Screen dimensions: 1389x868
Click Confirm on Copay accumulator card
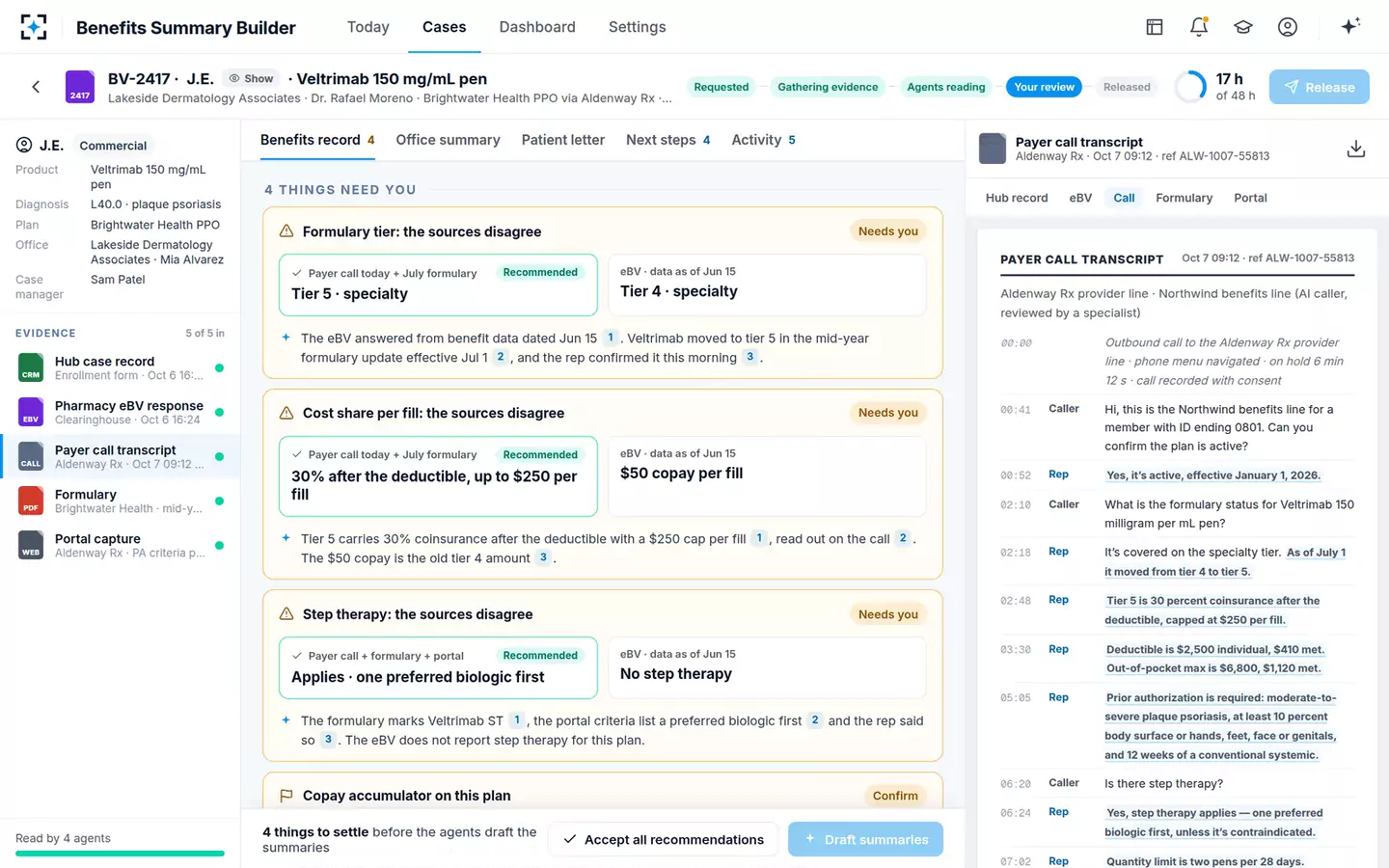point(895,796)
